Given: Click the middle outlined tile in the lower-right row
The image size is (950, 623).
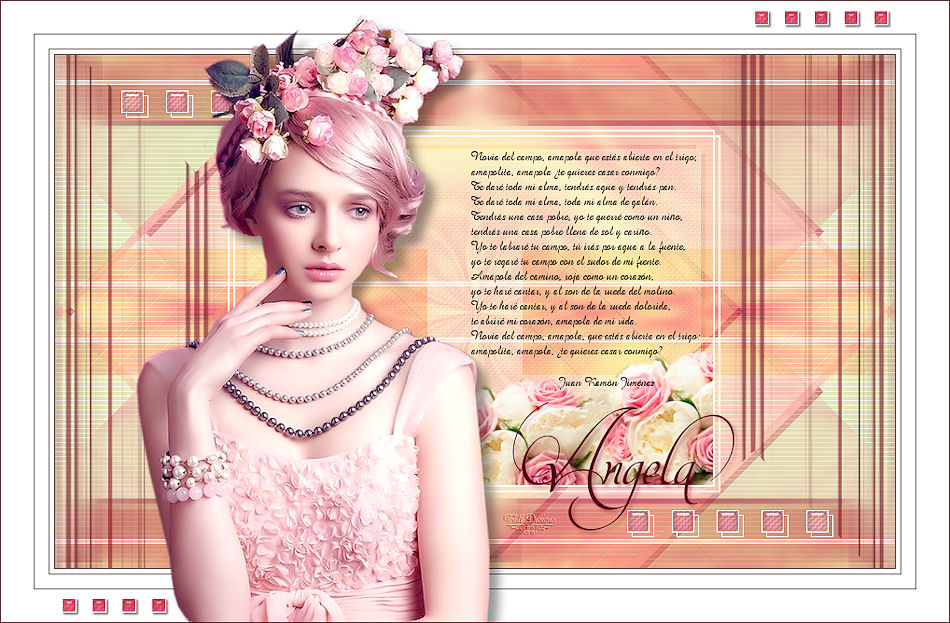Looking at the screenshot, I should [729, 522].
